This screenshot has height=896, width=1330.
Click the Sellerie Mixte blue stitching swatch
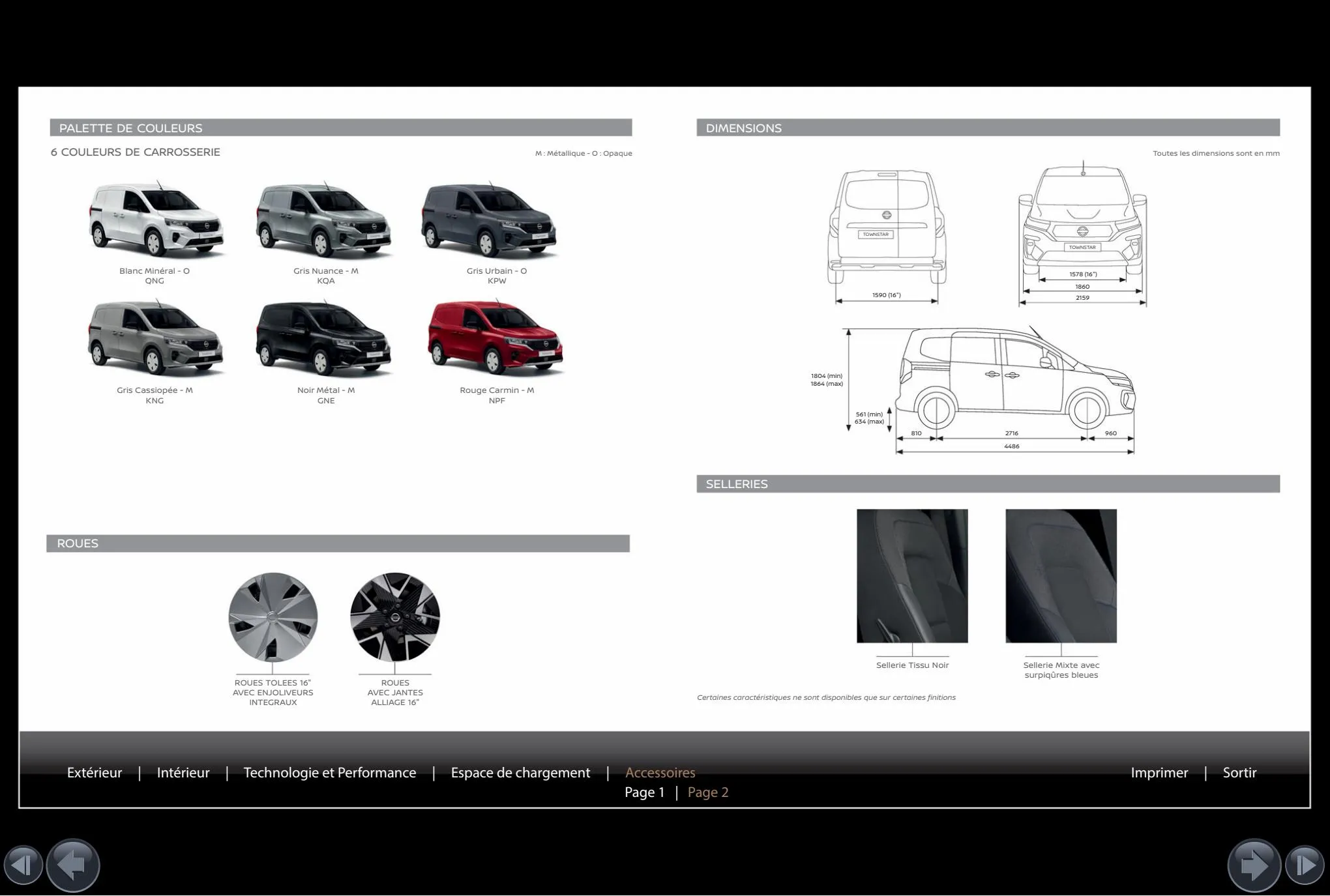point(1061,576)
